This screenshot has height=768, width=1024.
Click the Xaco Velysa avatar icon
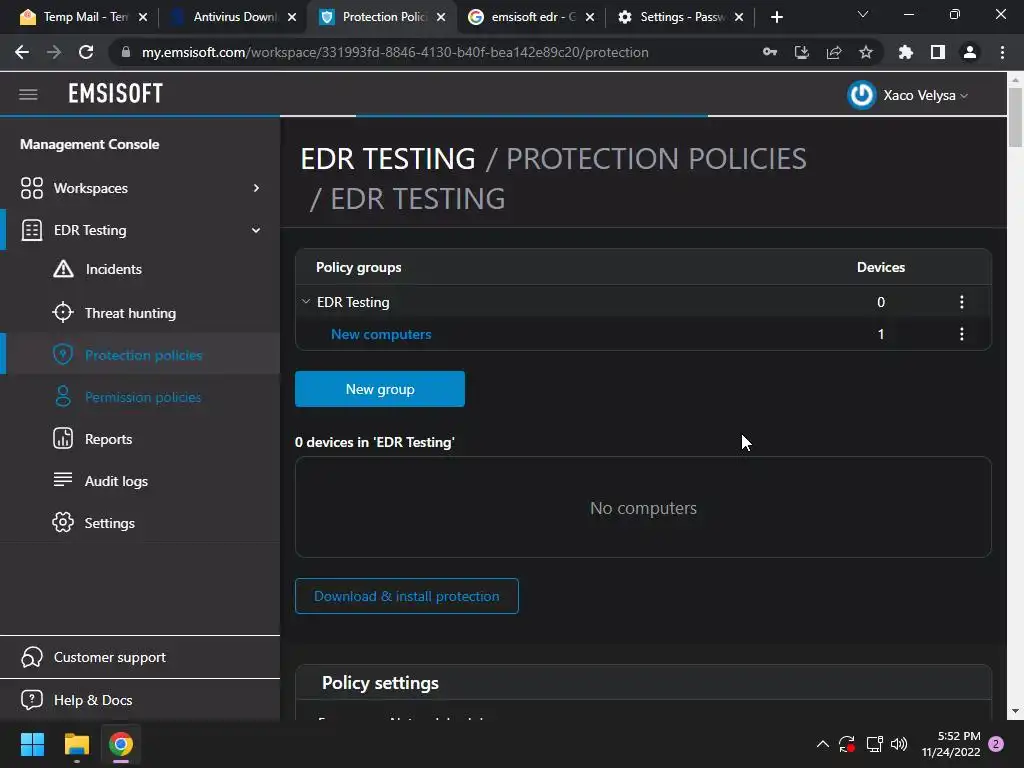point(861,95)
